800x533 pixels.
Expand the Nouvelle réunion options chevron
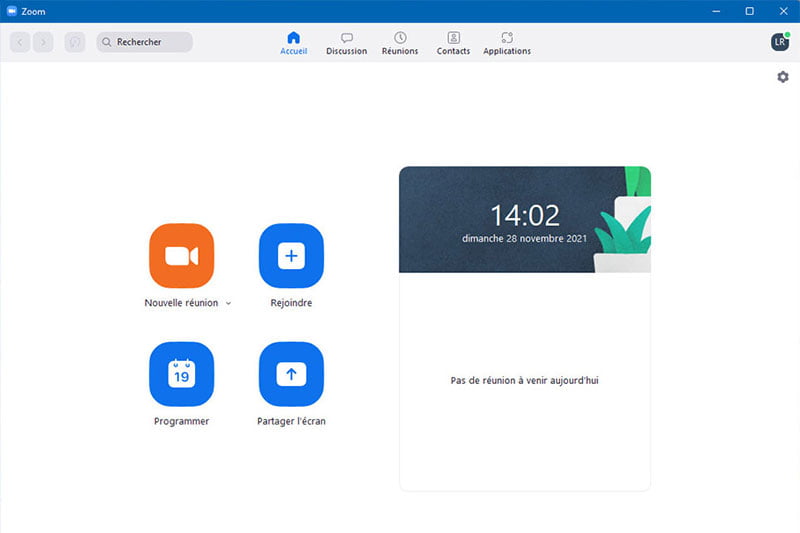pos(229,303)
